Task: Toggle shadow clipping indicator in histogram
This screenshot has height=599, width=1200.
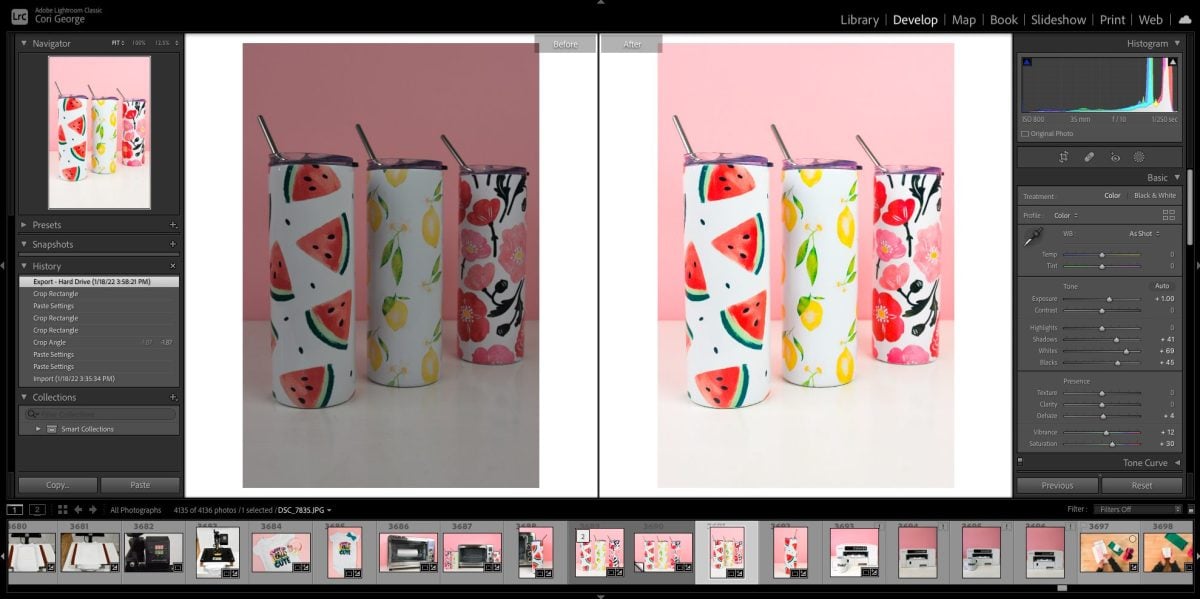Action: pos(1026,62)
